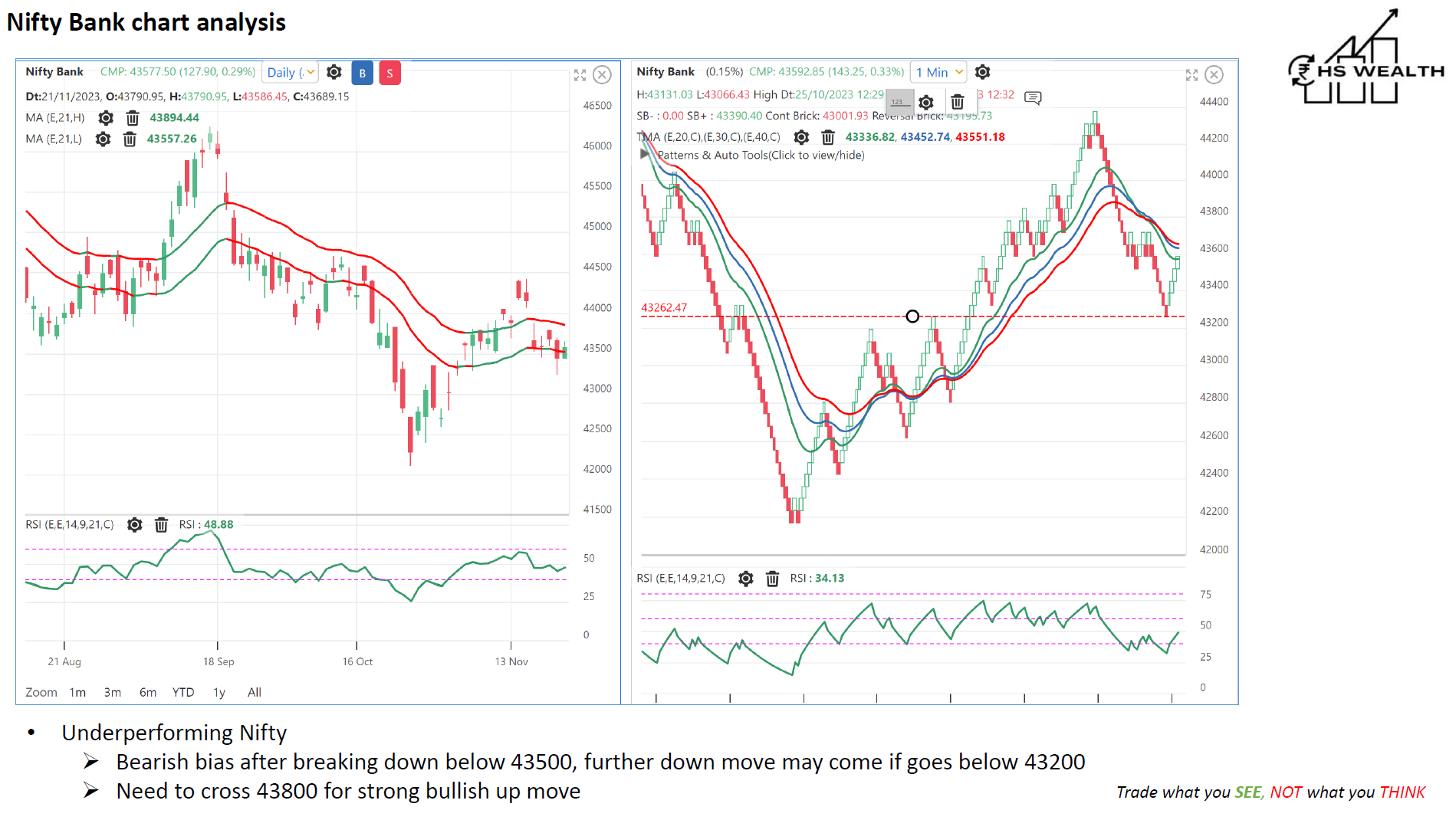1456x820 pixels.
Task: Click the 43262.47 red line label
Action: [x=664, y=308]
